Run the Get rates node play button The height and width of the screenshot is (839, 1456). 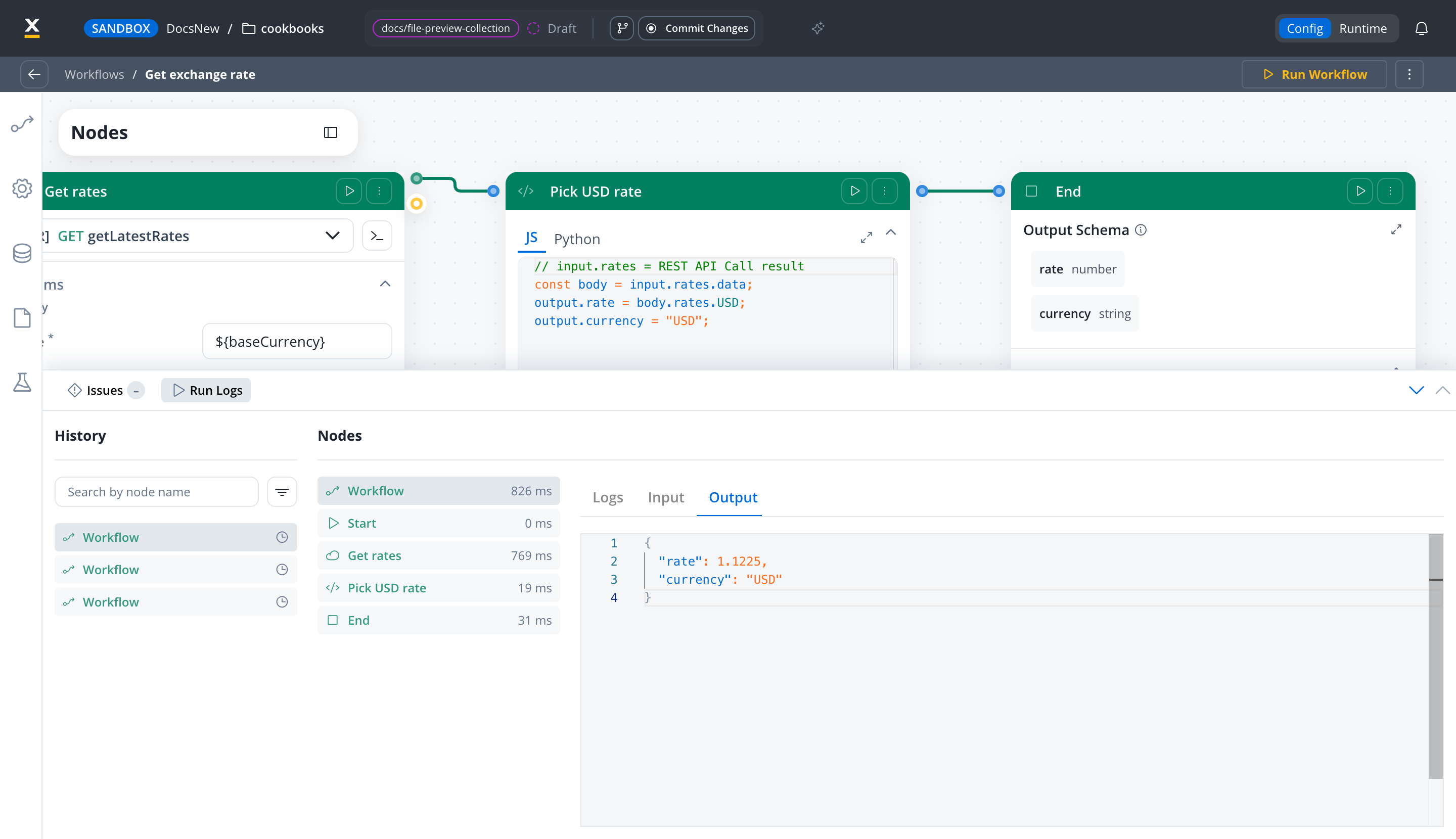pyautogui.click(x=349, y=192)
